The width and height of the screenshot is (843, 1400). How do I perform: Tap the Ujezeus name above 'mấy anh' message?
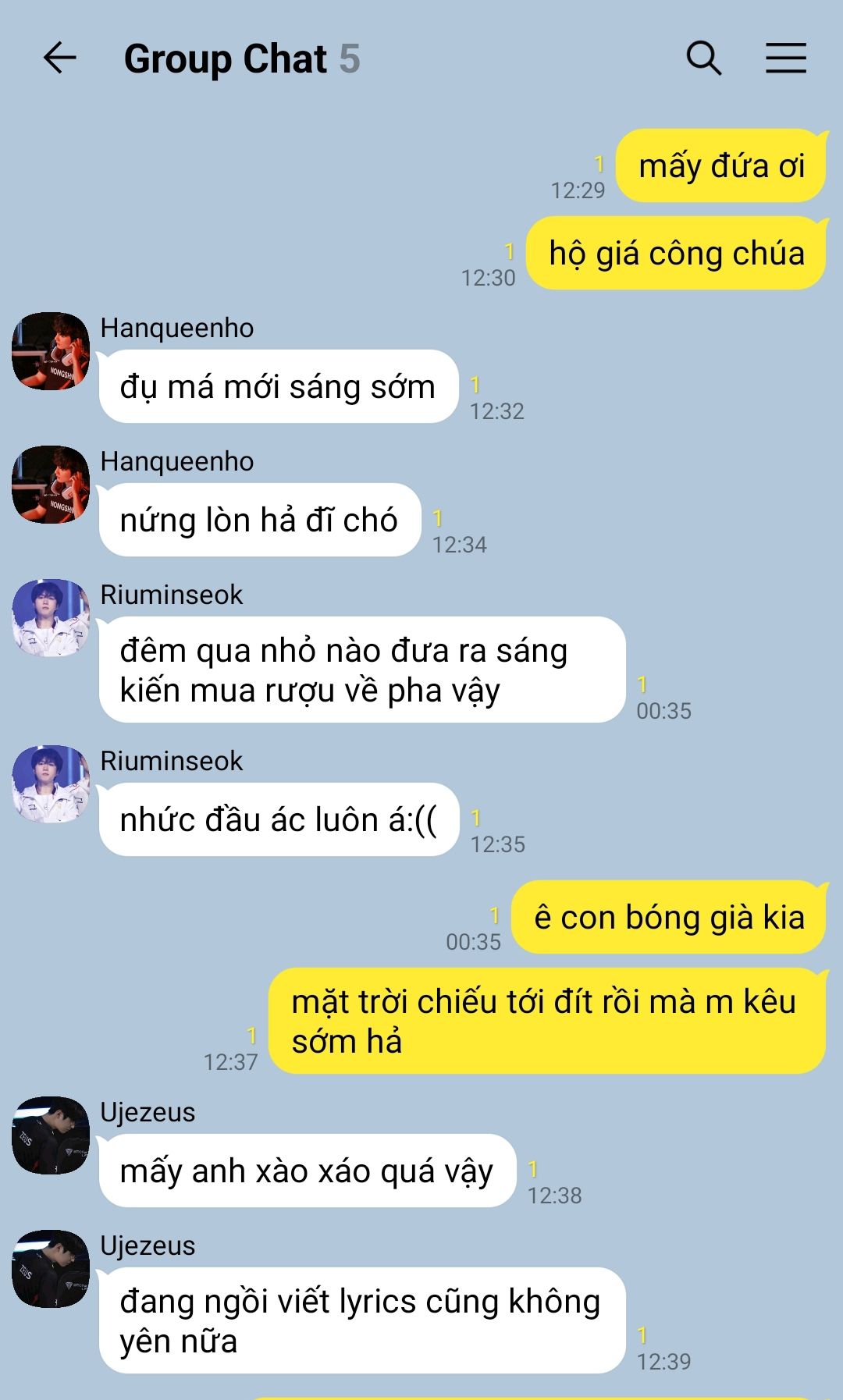coord(148,1112)
